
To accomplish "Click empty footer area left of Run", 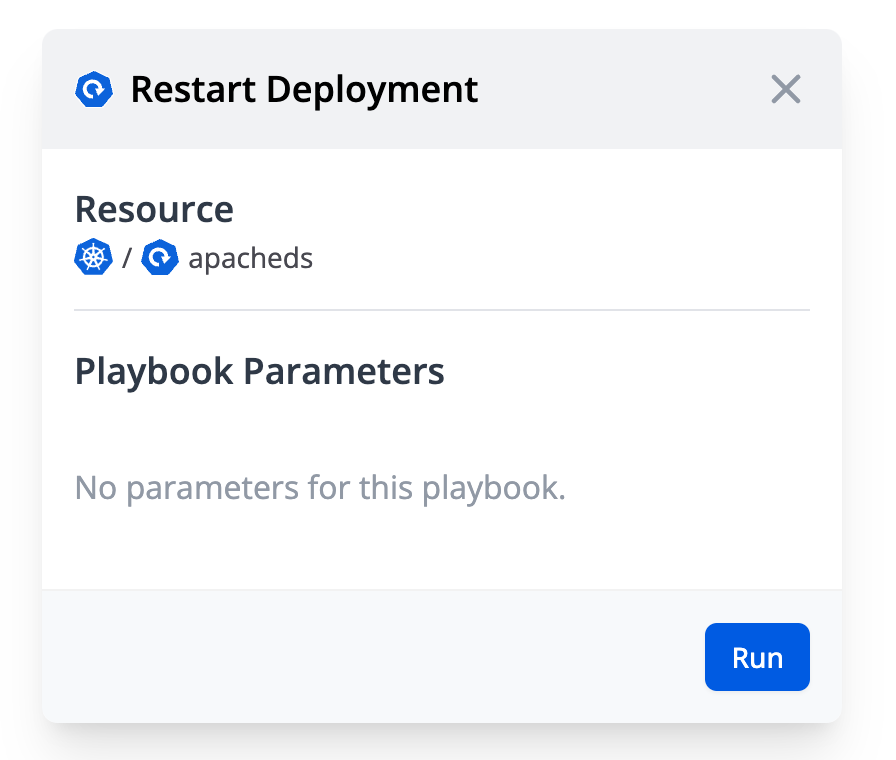I will click(x=370, y=658).
